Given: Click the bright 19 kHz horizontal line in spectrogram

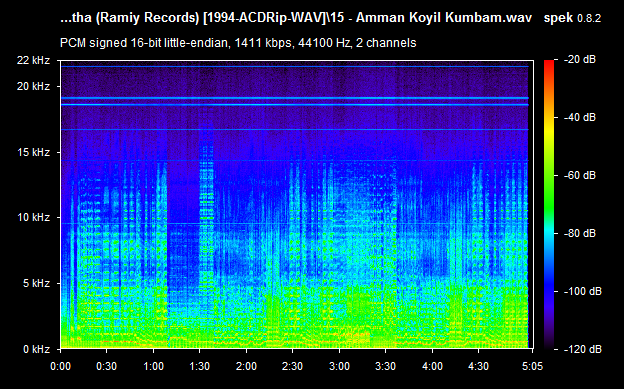Looking at the screenshot, I should pyautogui.click(x=294, y=98).
